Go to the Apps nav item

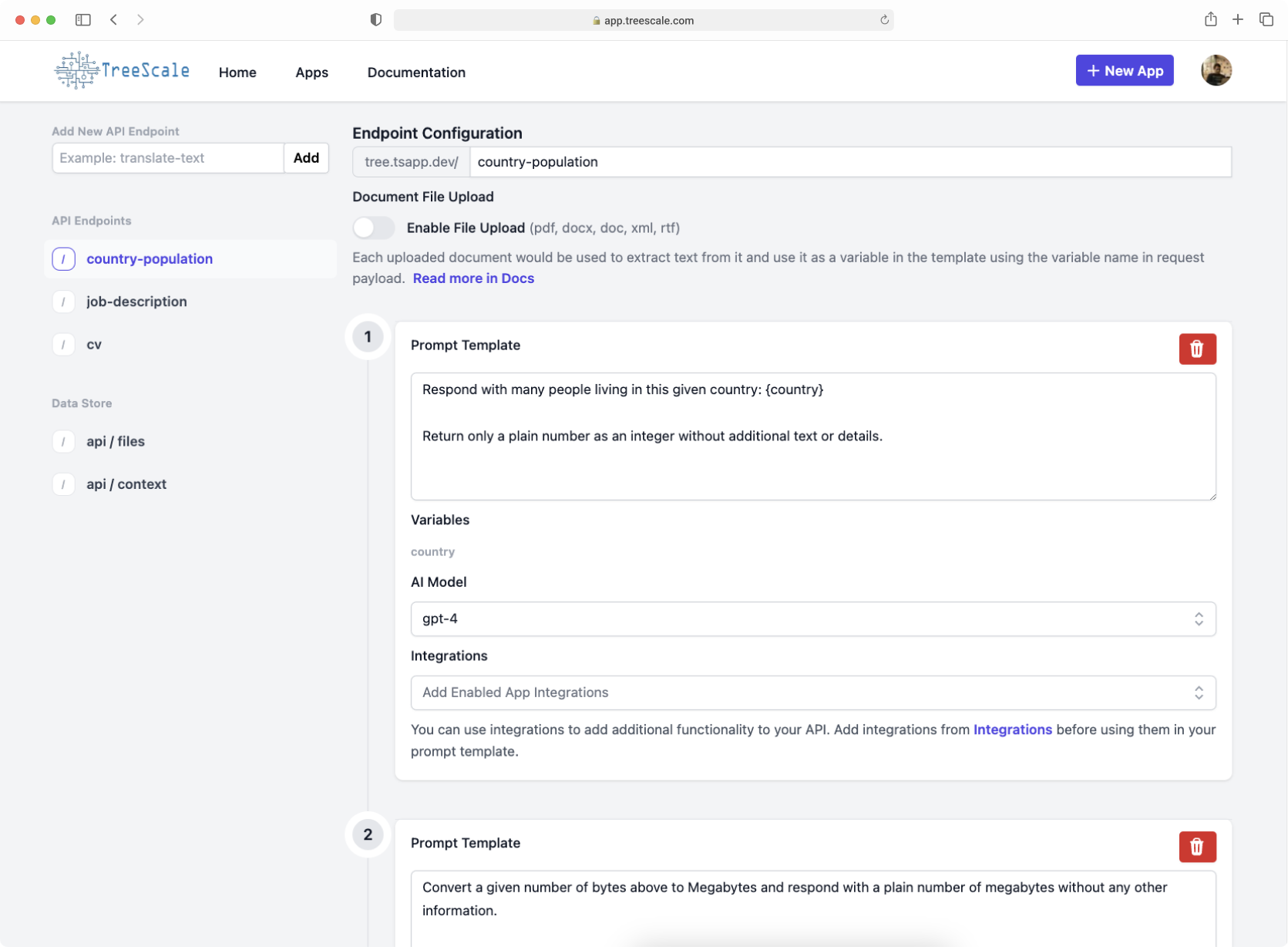(x=311, y=72)
